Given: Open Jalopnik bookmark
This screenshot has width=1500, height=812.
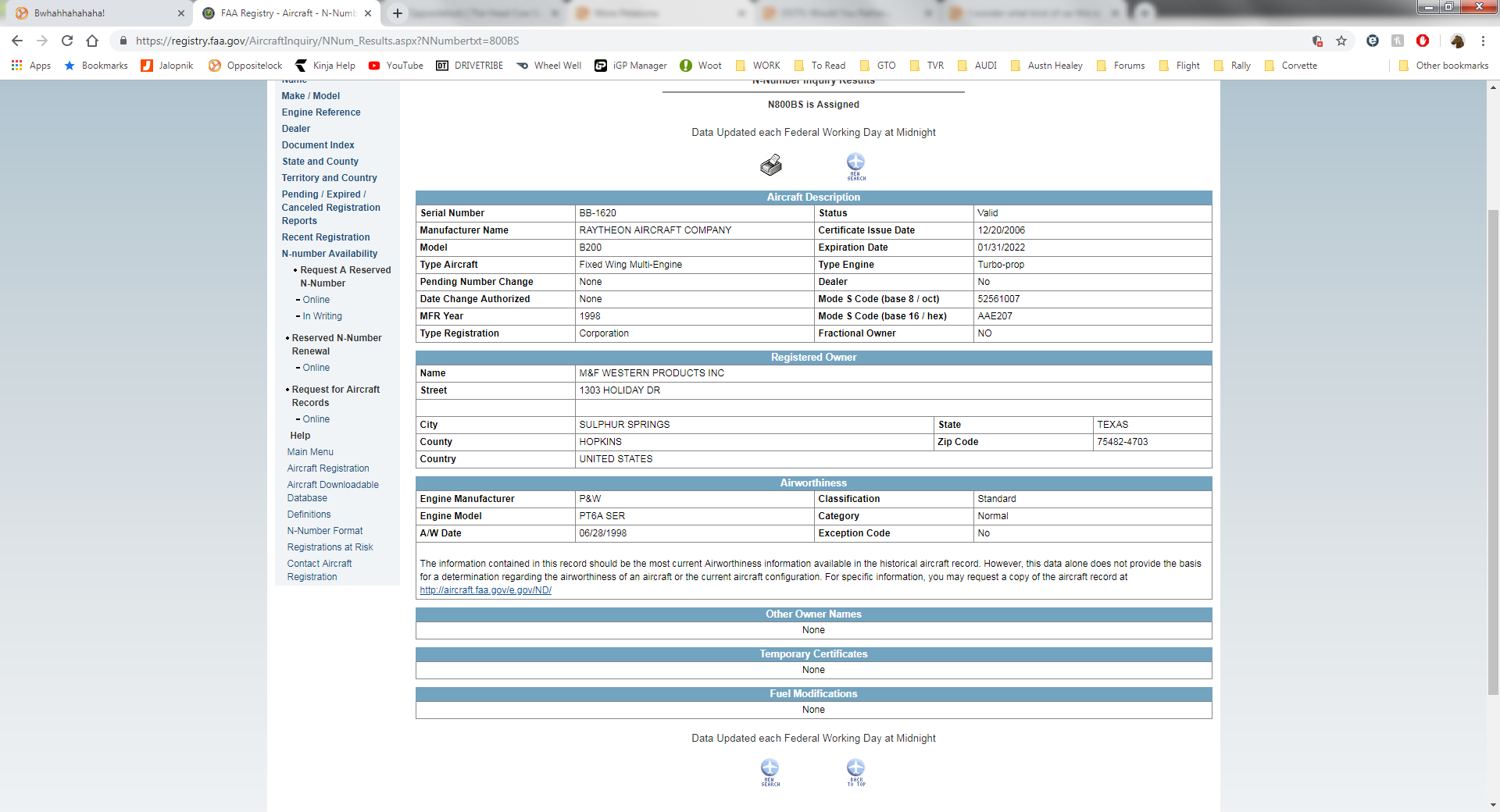Looking at the screenshot, I should pos(167,66).
